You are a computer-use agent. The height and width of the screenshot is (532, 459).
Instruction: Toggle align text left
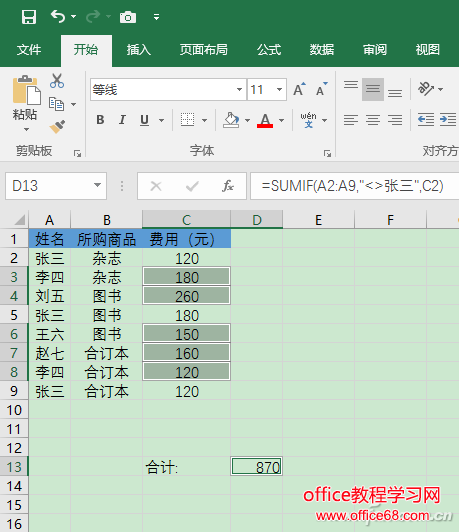[351, 120]
